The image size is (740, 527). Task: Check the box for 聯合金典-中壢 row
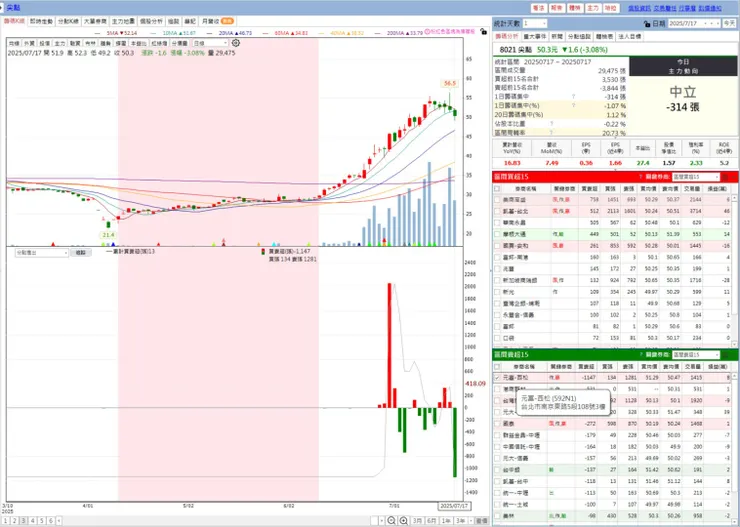click(x=497, y=435)
